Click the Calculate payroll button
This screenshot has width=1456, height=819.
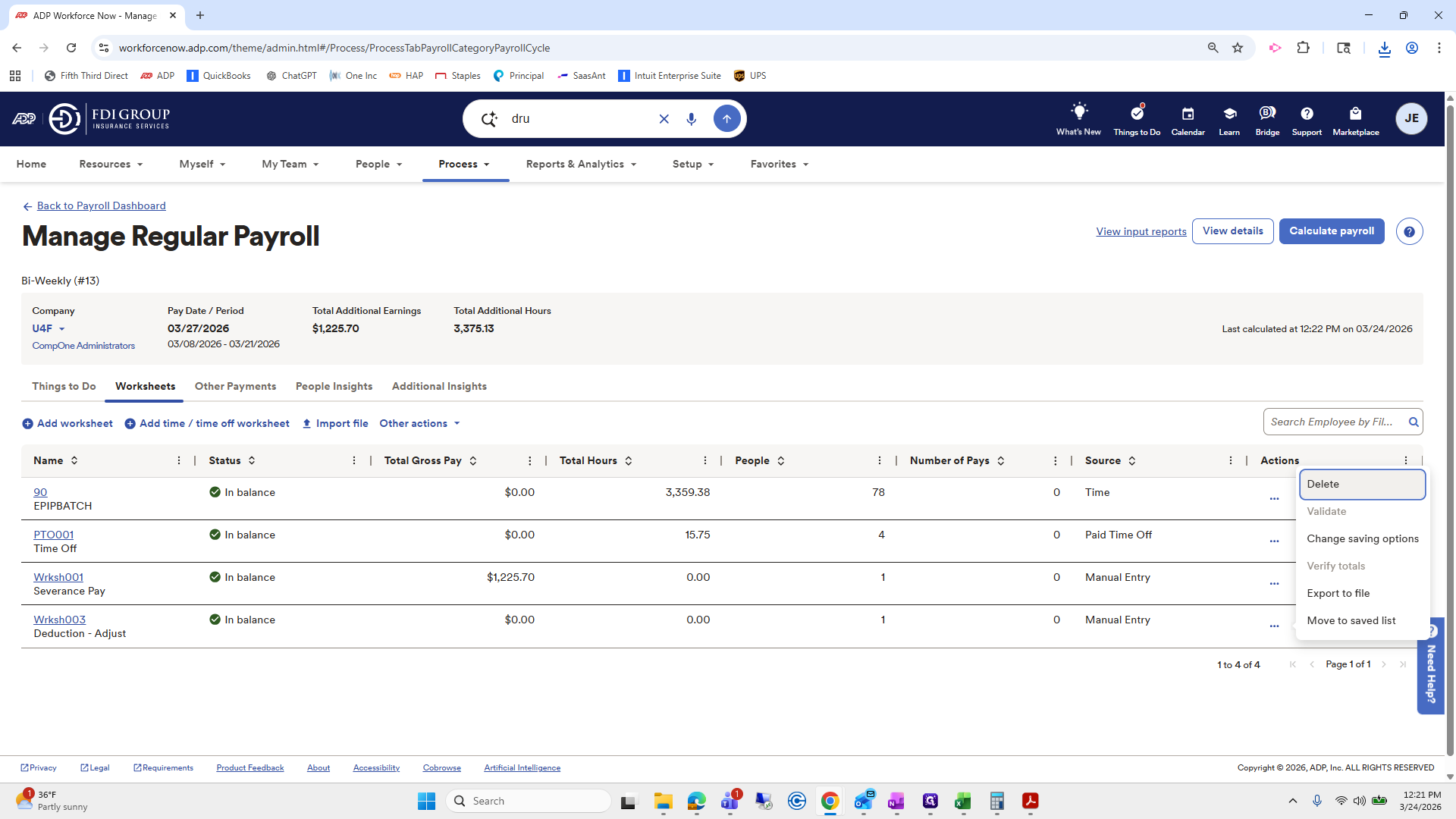tap(1331, 231)
